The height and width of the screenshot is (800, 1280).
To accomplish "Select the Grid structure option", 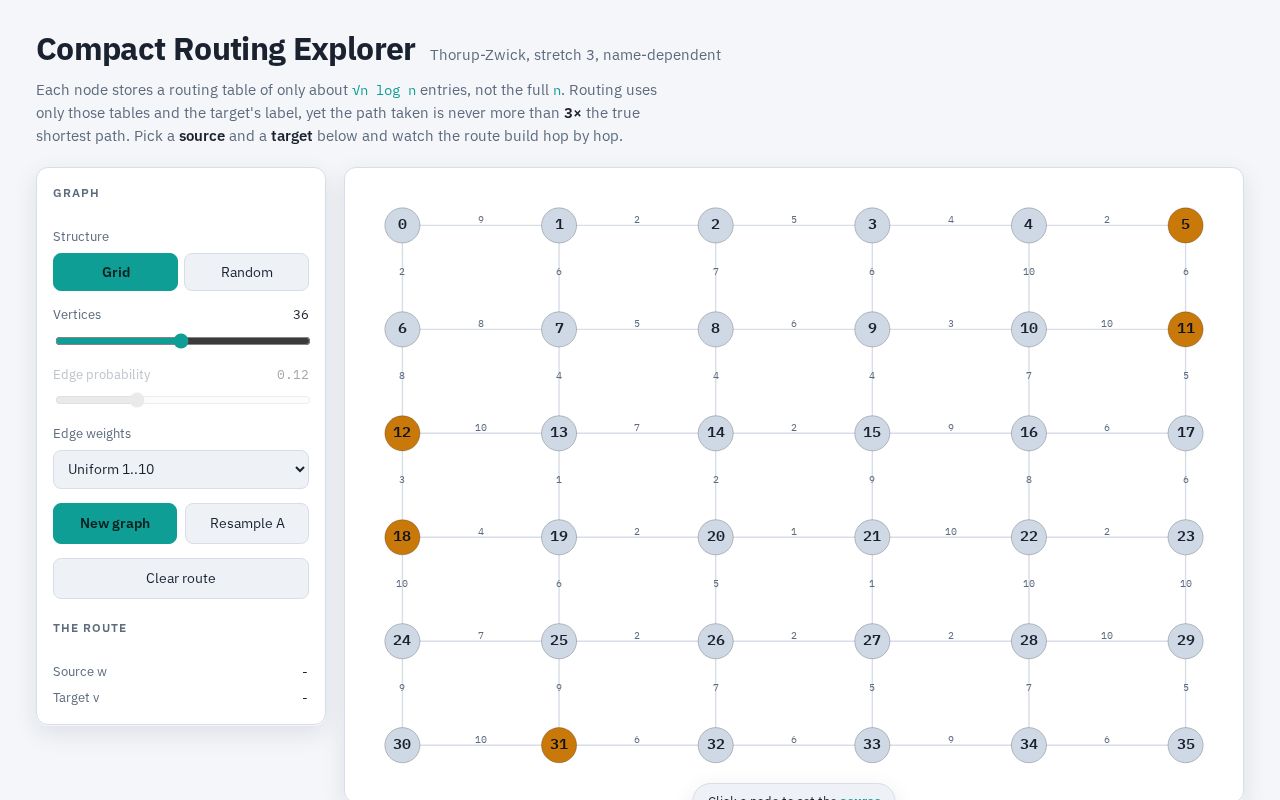I will [115, 272].
